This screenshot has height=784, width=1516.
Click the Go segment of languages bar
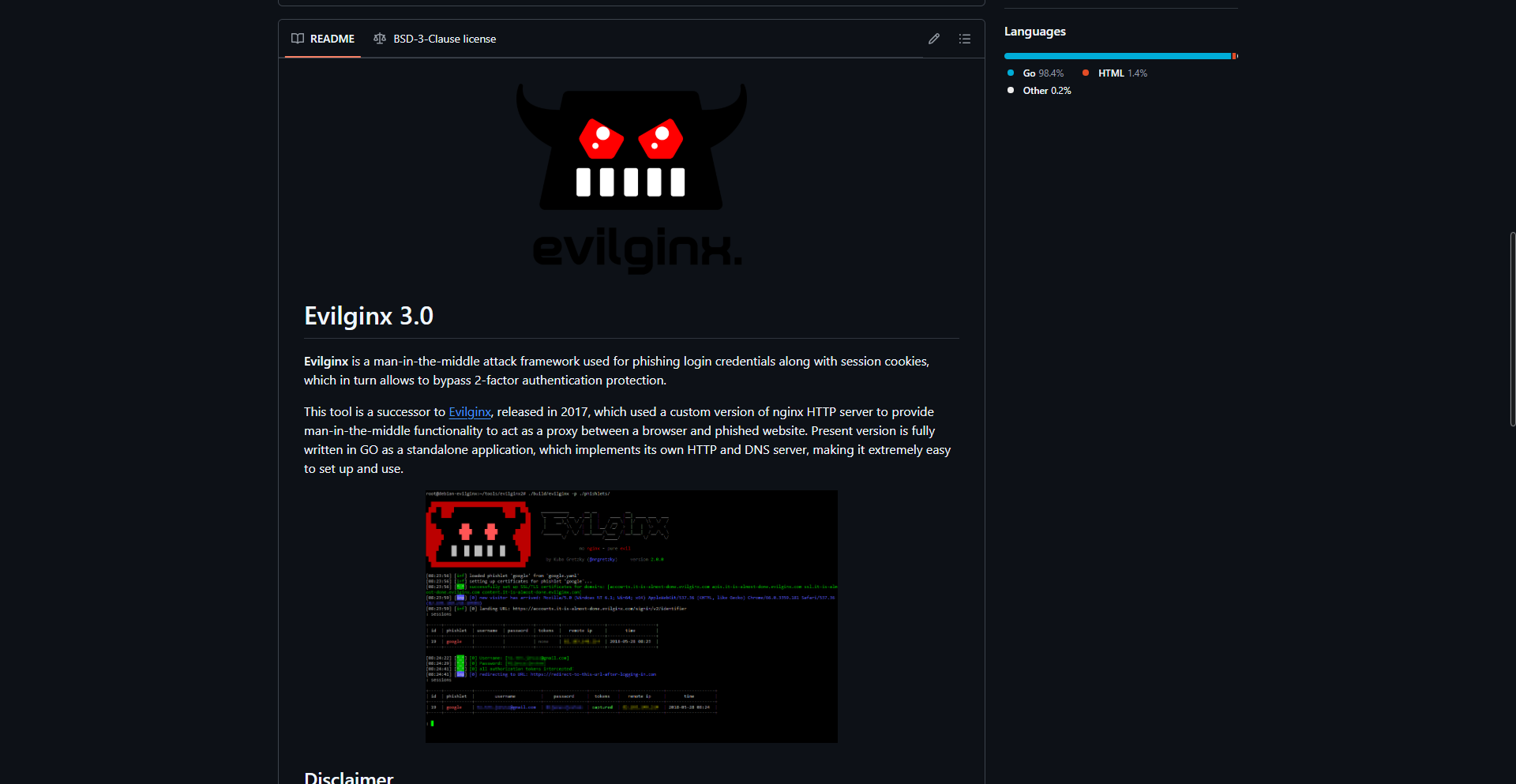(x=1117, y=56)
